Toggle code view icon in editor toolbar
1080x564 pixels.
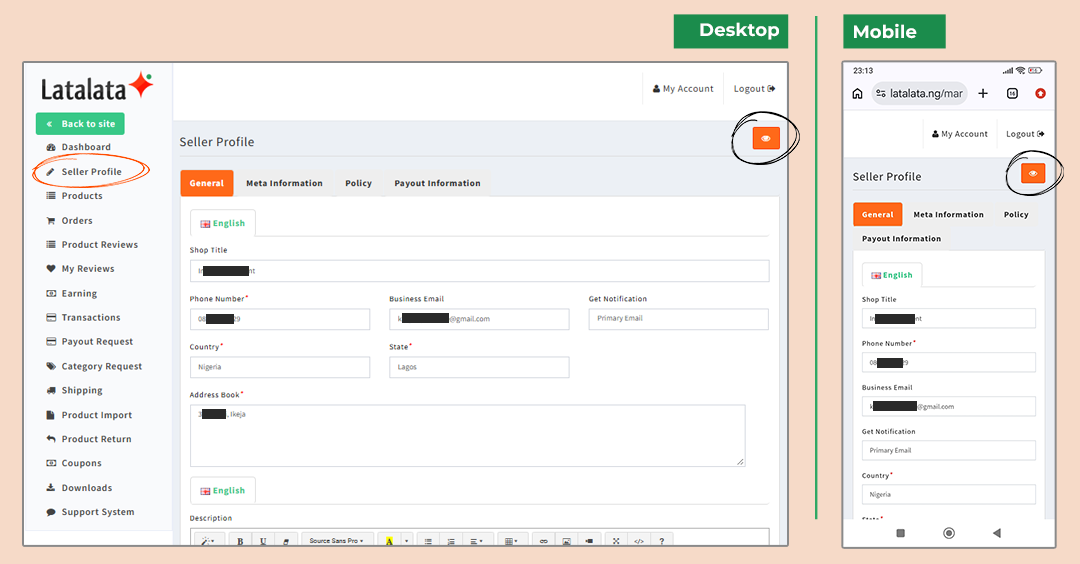click(x=639, y=541)
